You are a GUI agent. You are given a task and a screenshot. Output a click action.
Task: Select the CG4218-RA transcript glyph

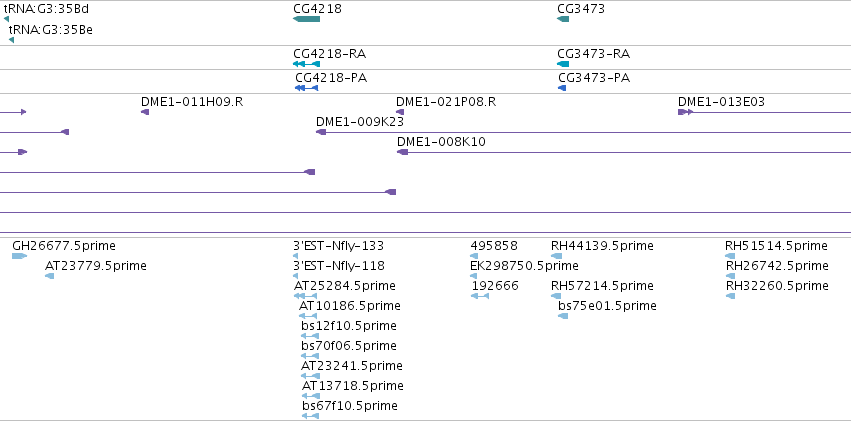306,64
